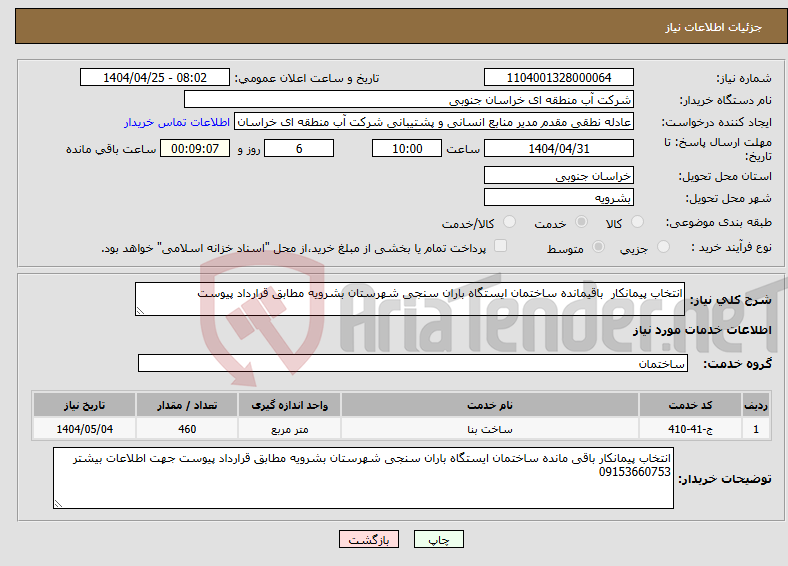Click the service name cell ساخت بنا
Screen dimensions: 788x566
[x=489, y=429]
